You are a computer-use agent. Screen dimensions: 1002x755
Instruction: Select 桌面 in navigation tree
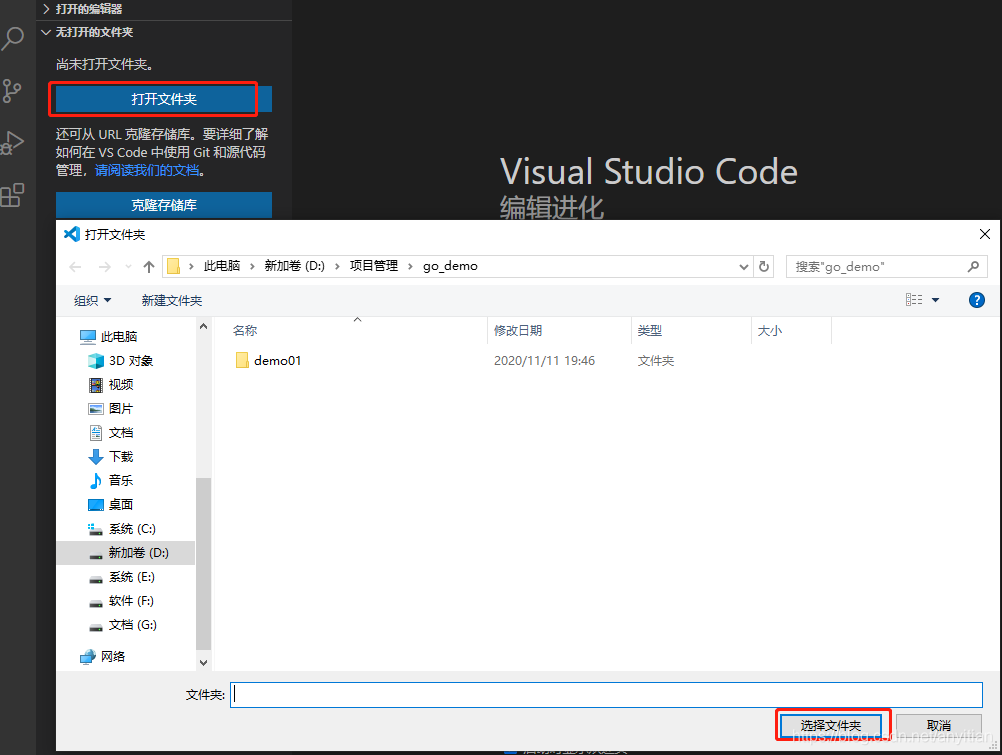(121, 504)
